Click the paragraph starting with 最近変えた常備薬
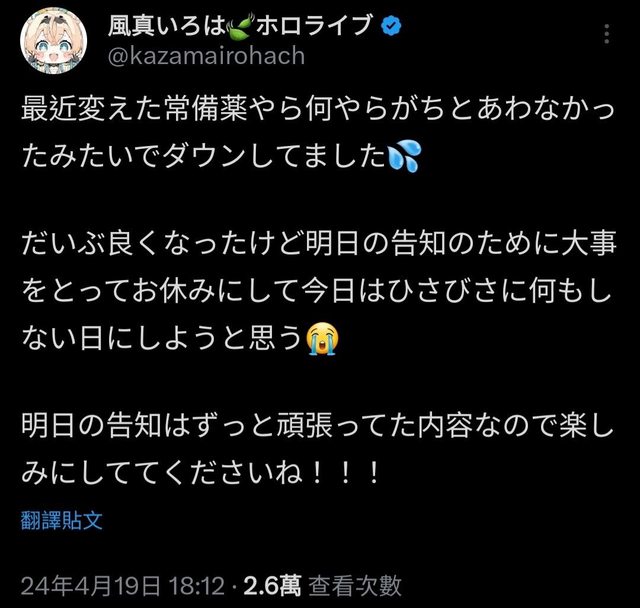 318,133
